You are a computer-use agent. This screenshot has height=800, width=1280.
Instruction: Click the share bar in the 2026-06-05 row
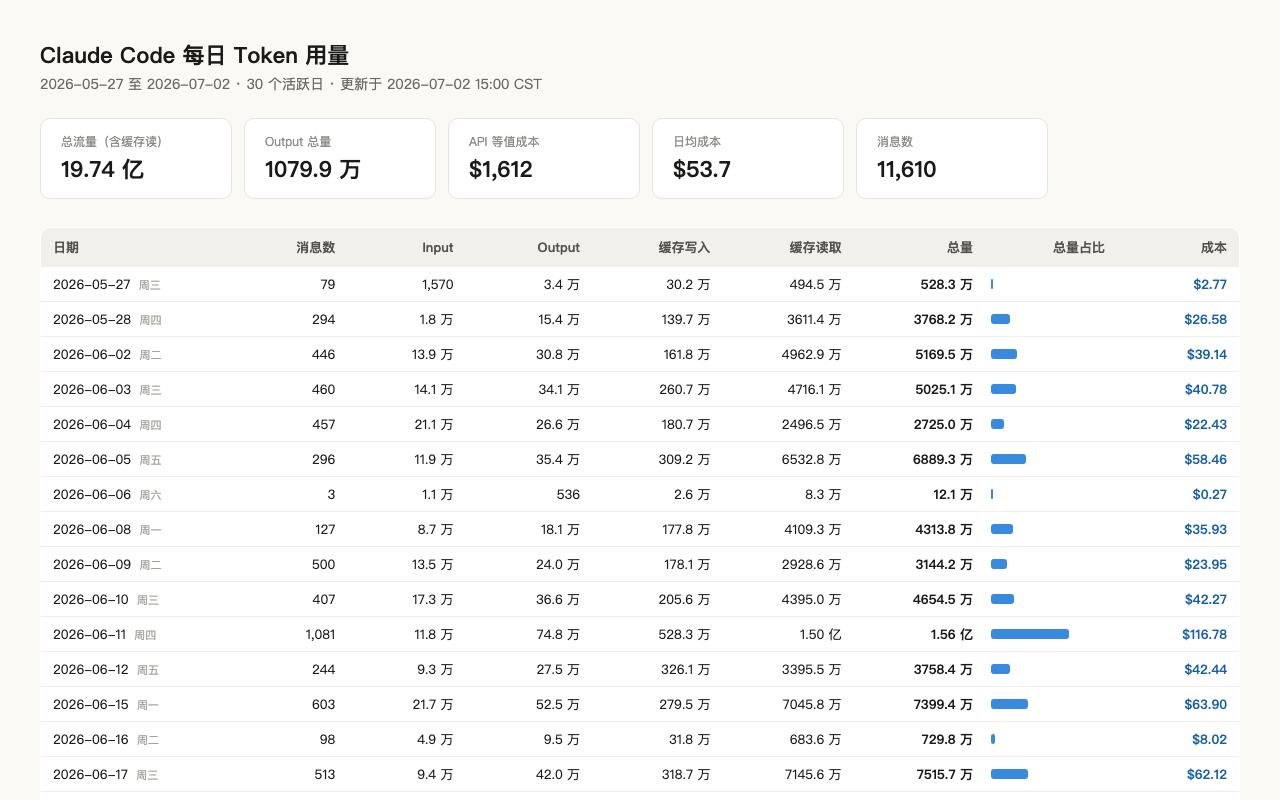coord(1008,459)
